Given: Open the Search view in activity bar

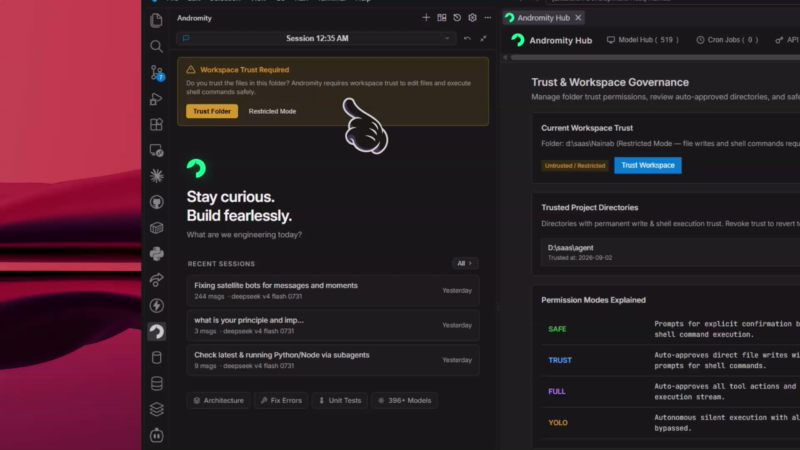Looking at the screenshot, I should coord(157,46).
